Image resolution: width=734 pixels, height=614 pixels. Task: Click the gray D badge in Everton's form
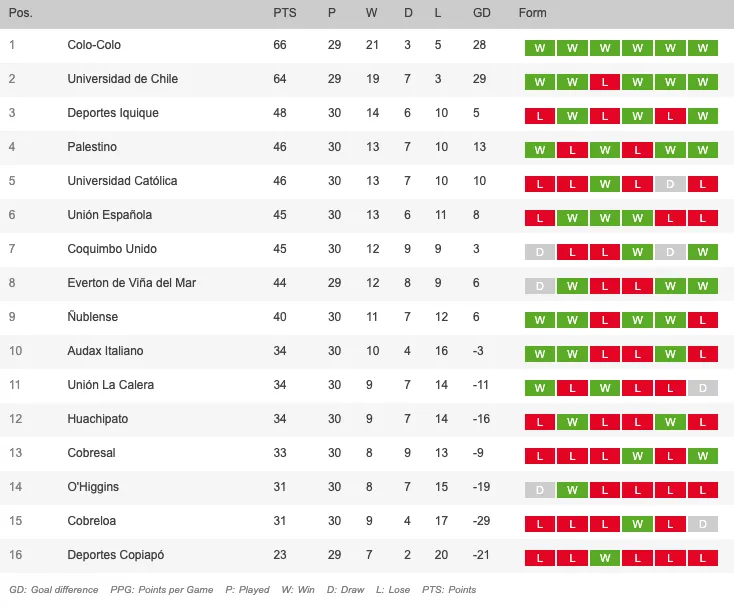[x=540, y=286]
